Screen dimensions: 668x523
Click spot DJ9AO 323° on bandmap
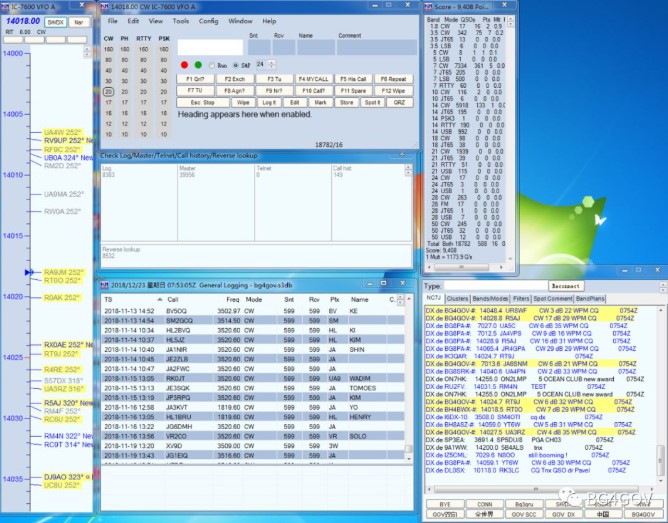point(63,477)
